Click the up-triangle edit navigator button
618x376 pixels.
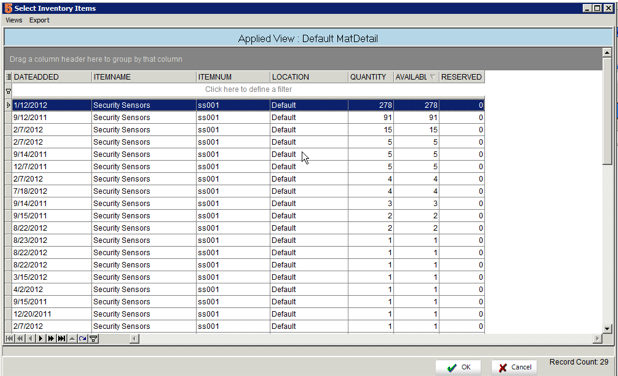point(72,339)
